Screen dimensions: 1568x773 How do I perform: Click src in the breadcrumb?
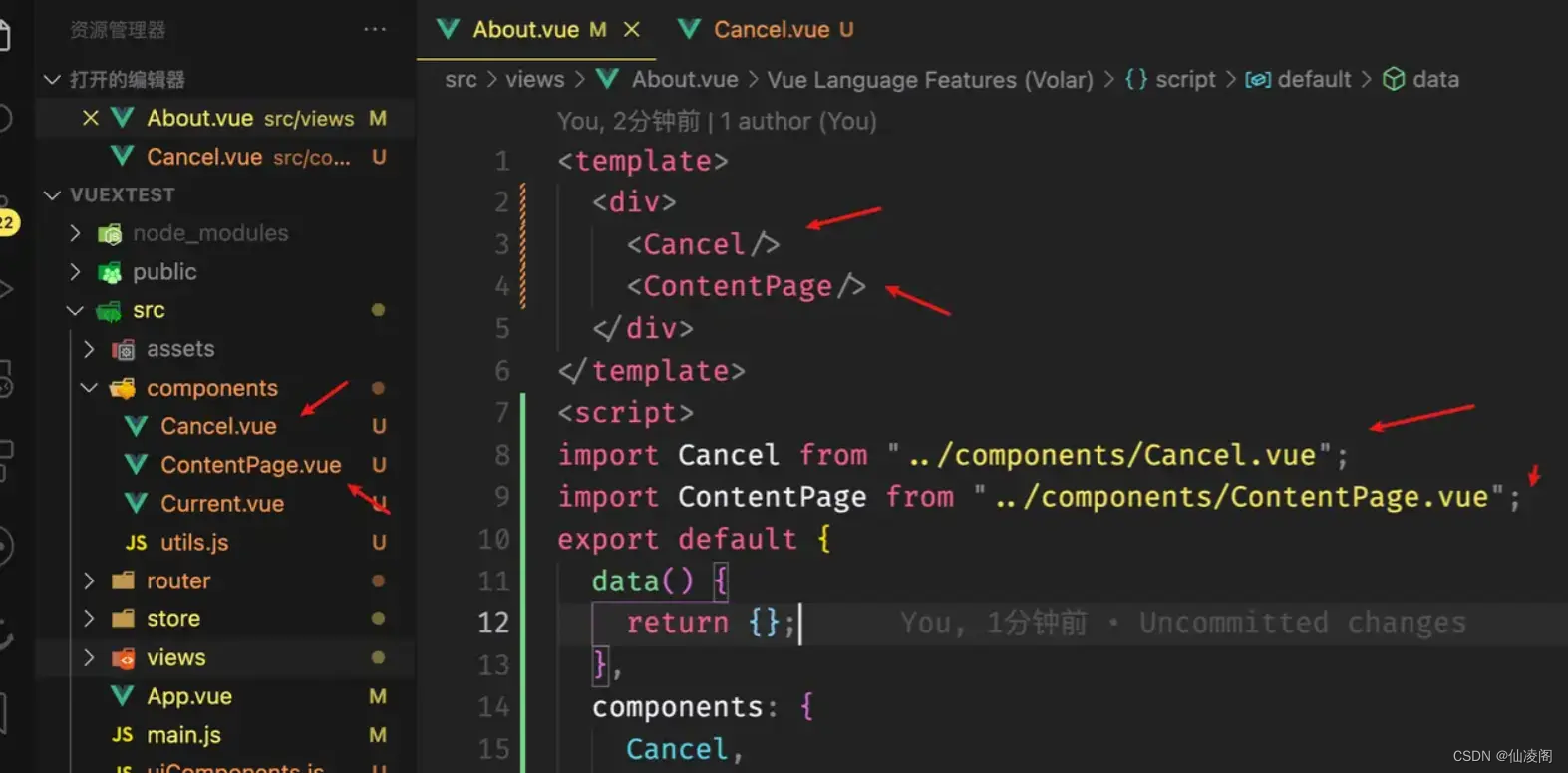(x=461, y=79)
